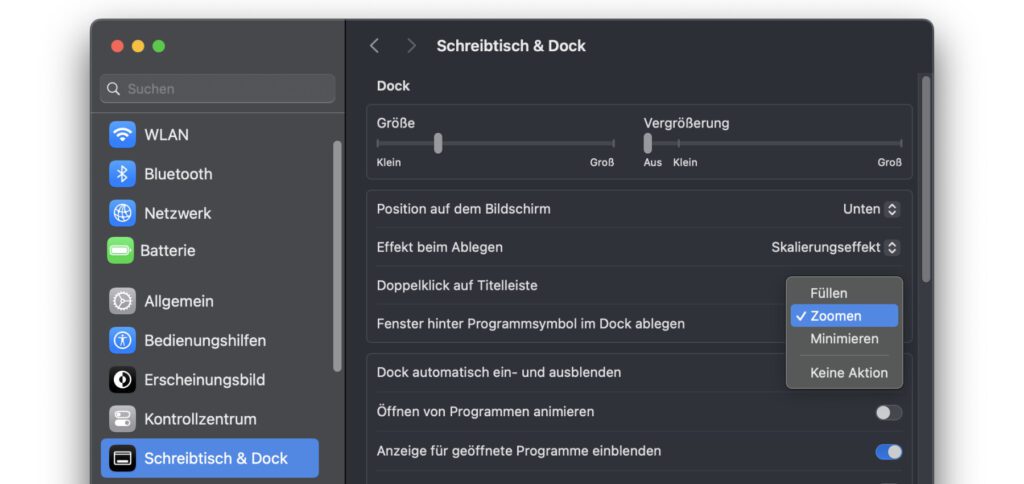The image size is (1024, 484).
Task: Pick Keine Aktion menu option
Action: (x=848, y=373)
